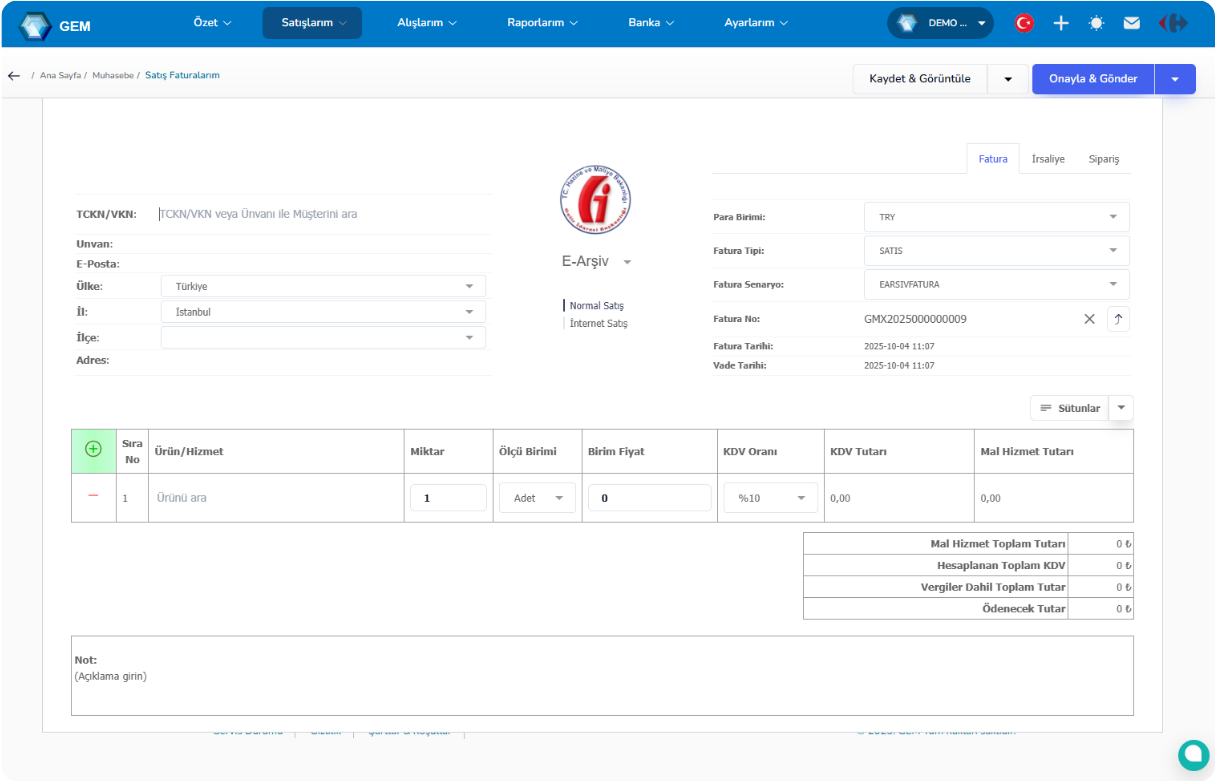The width and height of the screenshot is (1215, 782).
Task: Click the Fatura Tarihi date value
Action: pos(899,346)
